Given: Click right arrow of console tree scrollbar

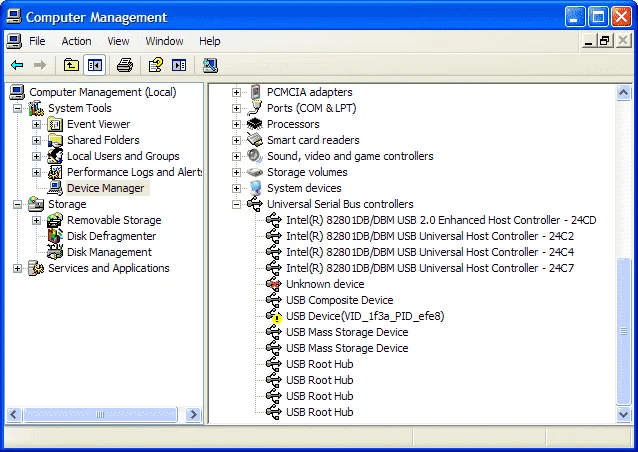Looking at the screenshot, I should point(194,415).
